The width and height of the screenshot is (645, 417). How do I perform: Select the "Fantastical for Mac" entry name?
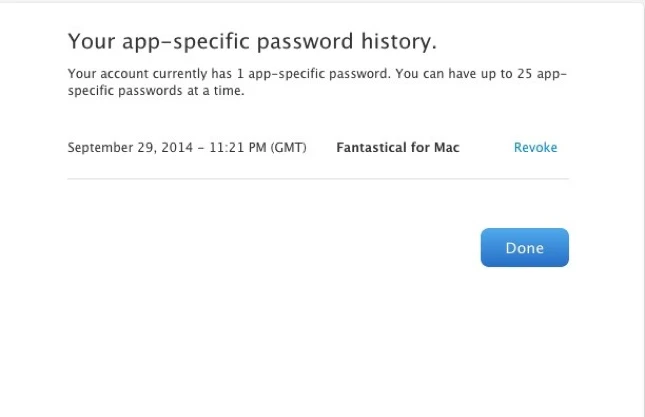tap(398, 147)
